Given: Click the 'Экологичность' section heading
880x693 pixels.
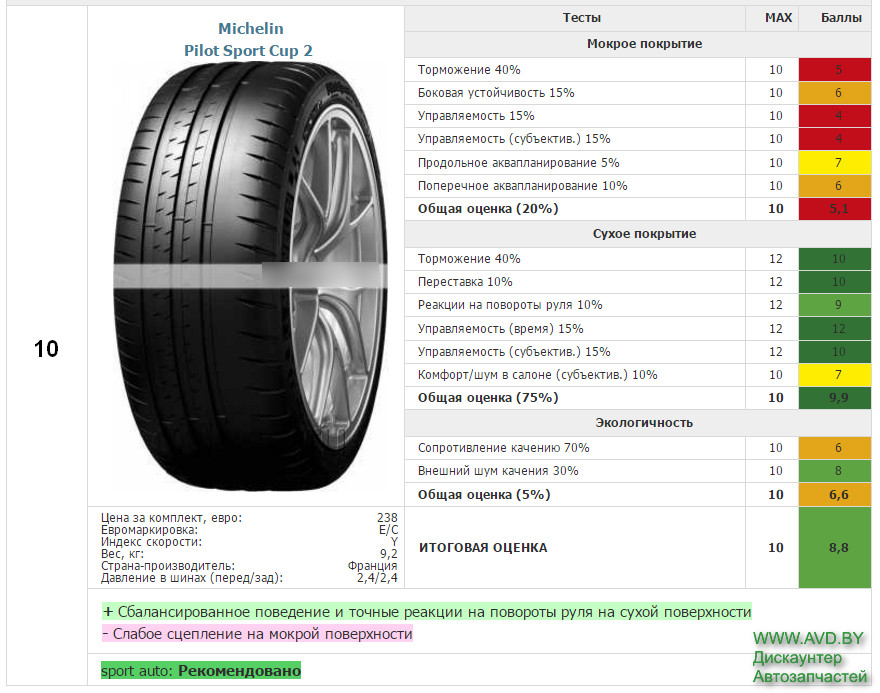Looking at the screenshot, I should click(644, 423).
